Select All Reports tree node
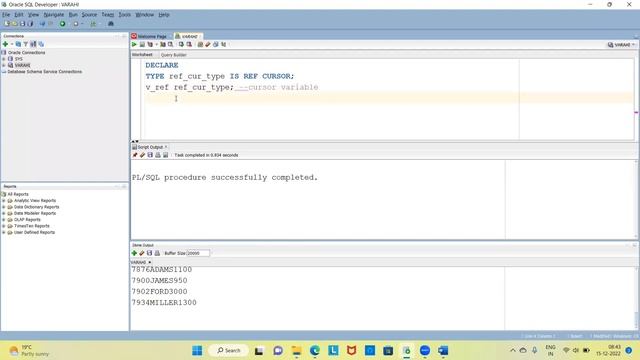 (18, 194)
